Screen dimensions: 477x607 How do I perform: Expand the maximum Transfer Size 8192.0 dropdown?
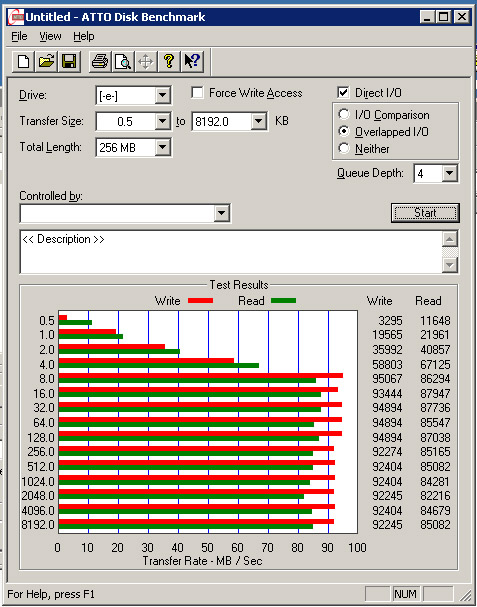[x=258, y=122]
